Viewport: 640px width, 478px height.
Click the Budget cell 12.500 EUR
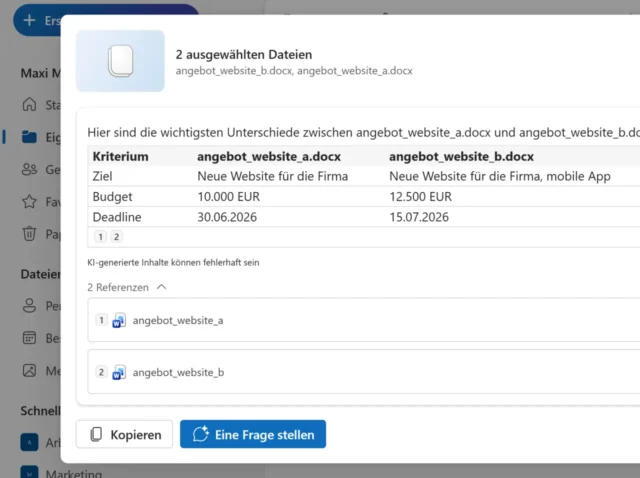pos(420,197)
